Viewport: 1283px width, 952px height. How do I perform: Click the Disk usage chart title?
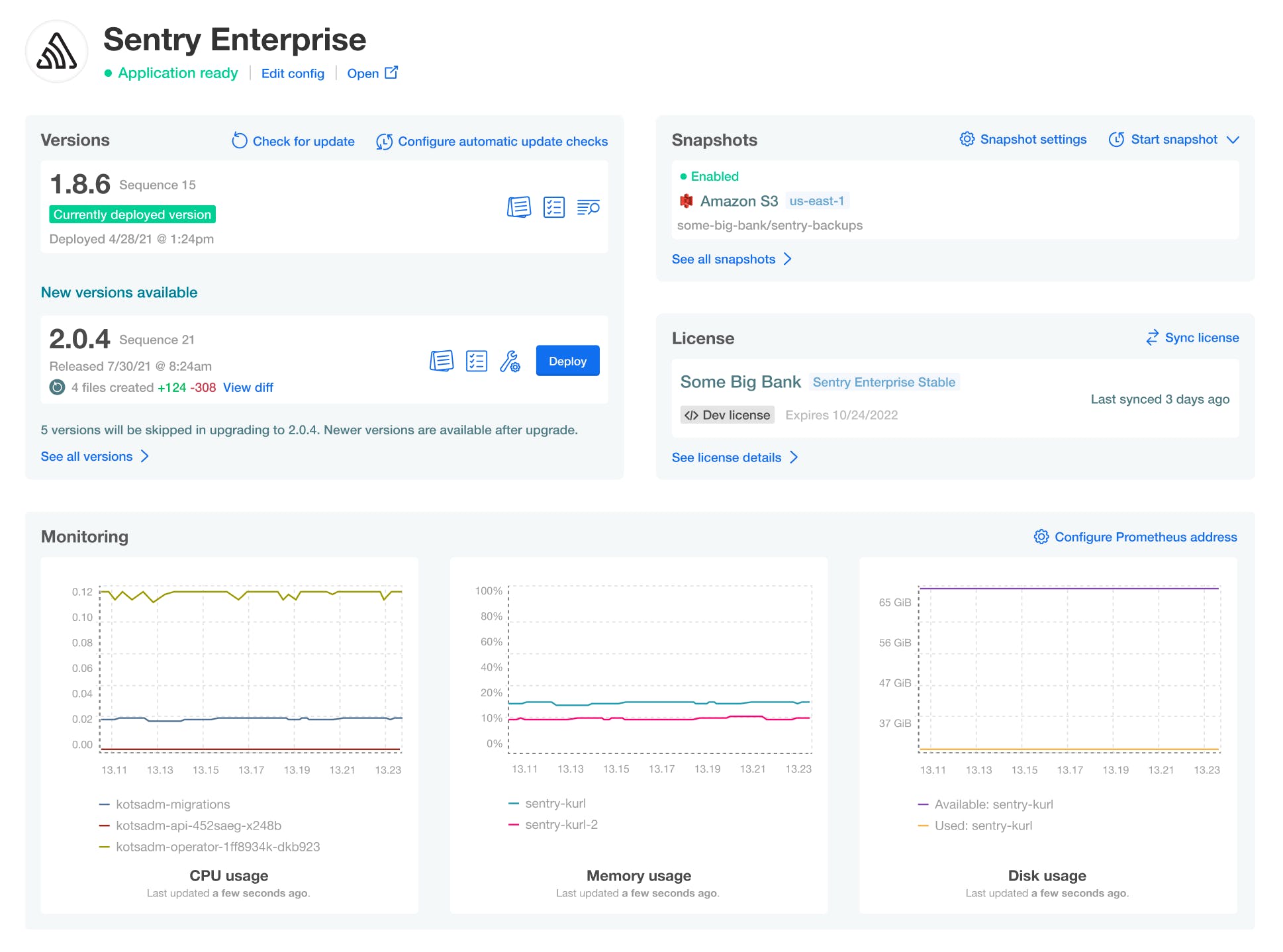[1047, 876]
